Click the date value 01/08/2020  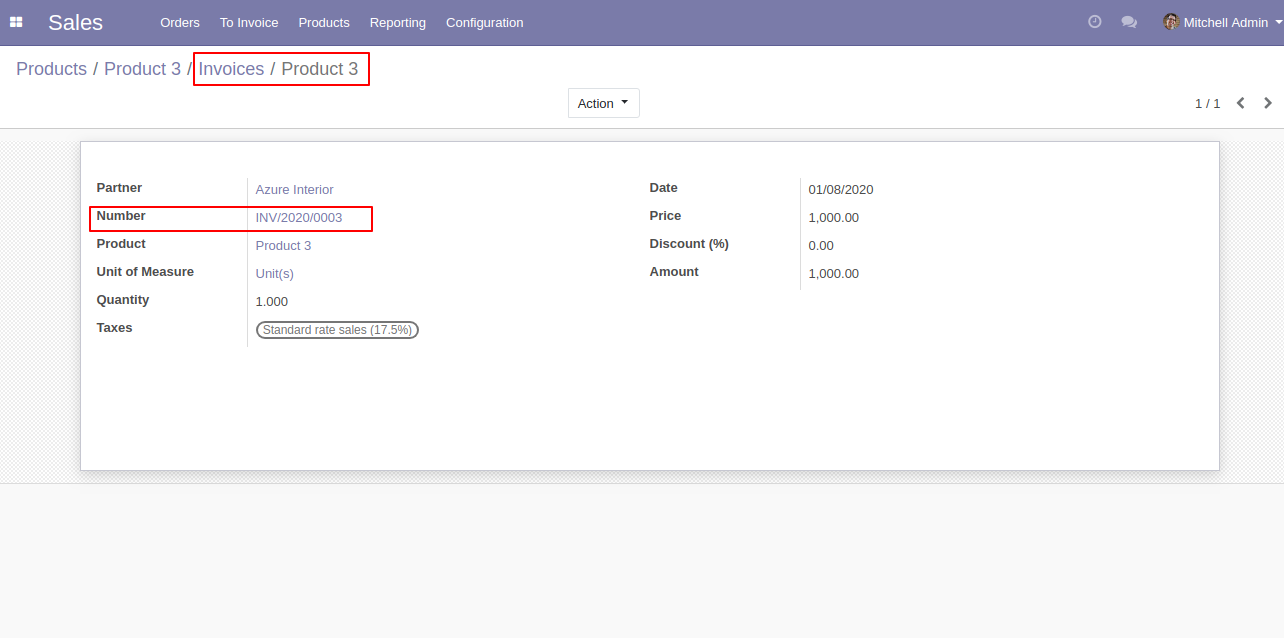click(x=841, y=189)
